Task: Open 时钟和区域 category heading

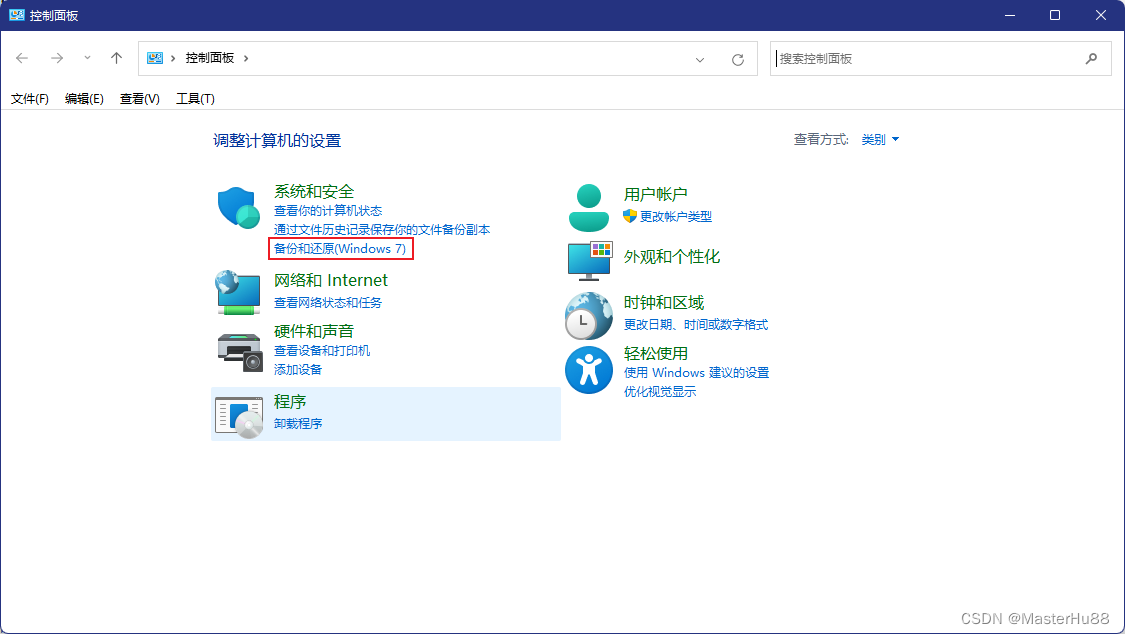Action: tap(664, 303)
